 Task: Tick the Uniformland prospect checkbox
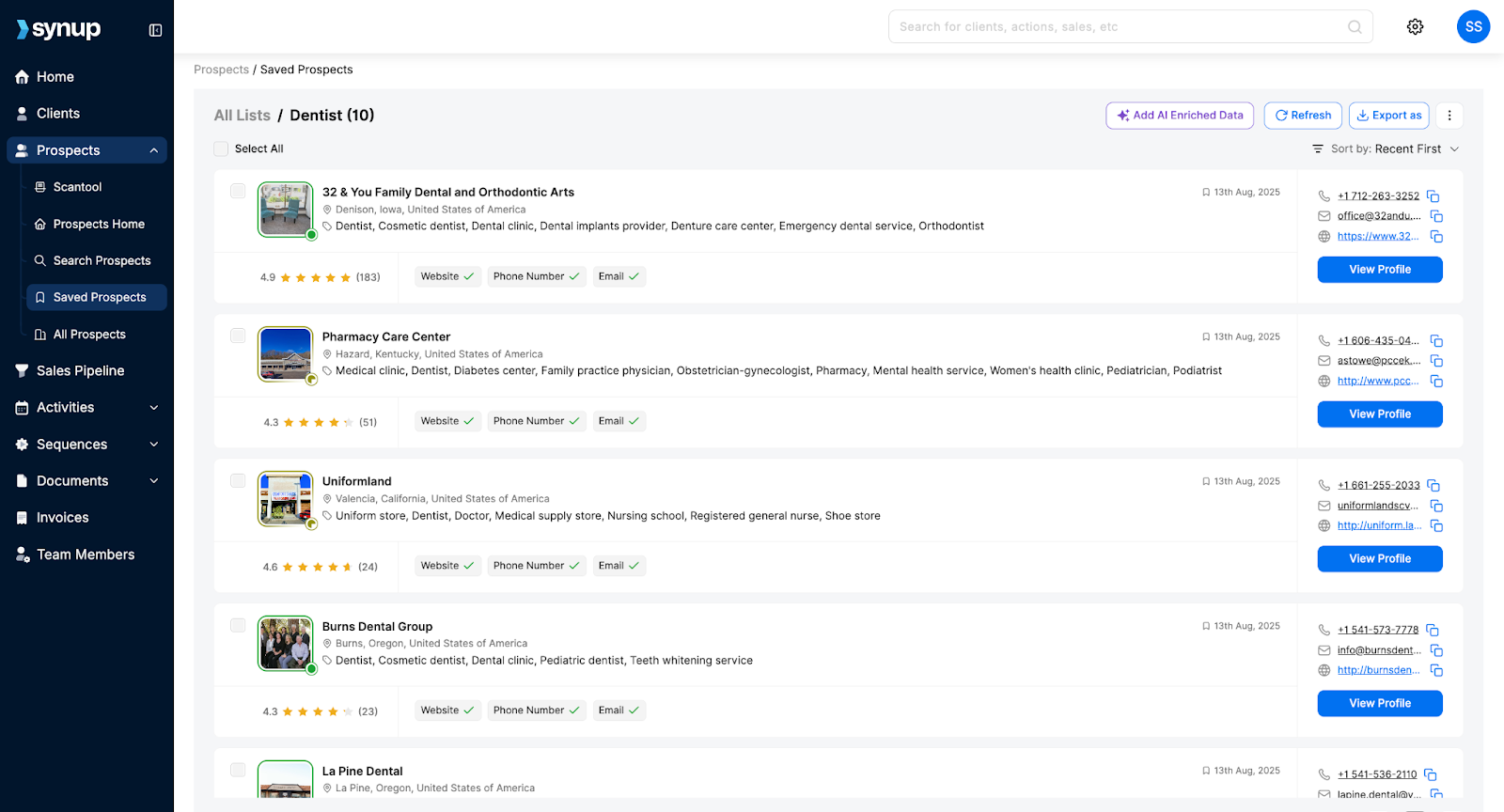pos(238,480)
